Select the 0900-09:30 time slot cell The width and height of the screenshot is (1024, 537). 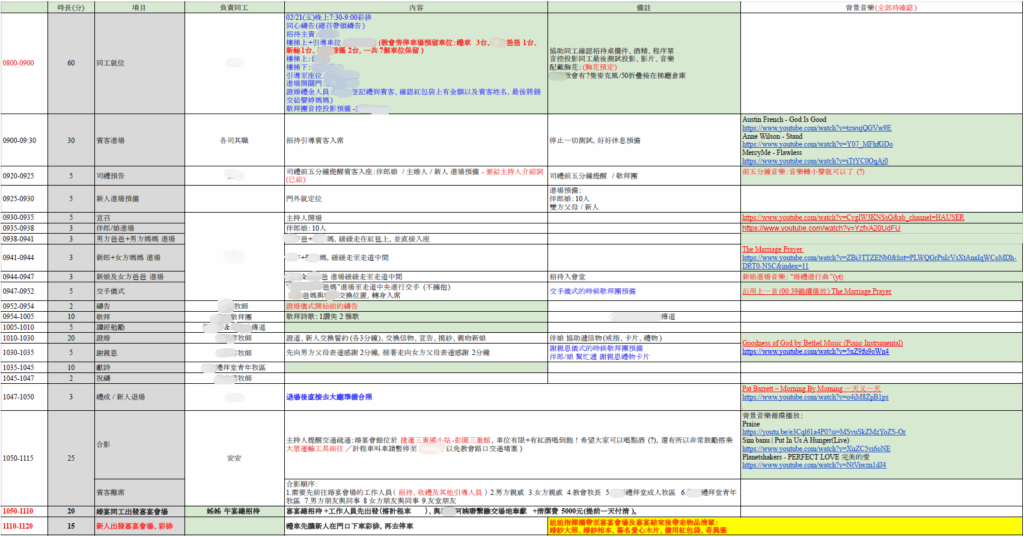(22, 140)
